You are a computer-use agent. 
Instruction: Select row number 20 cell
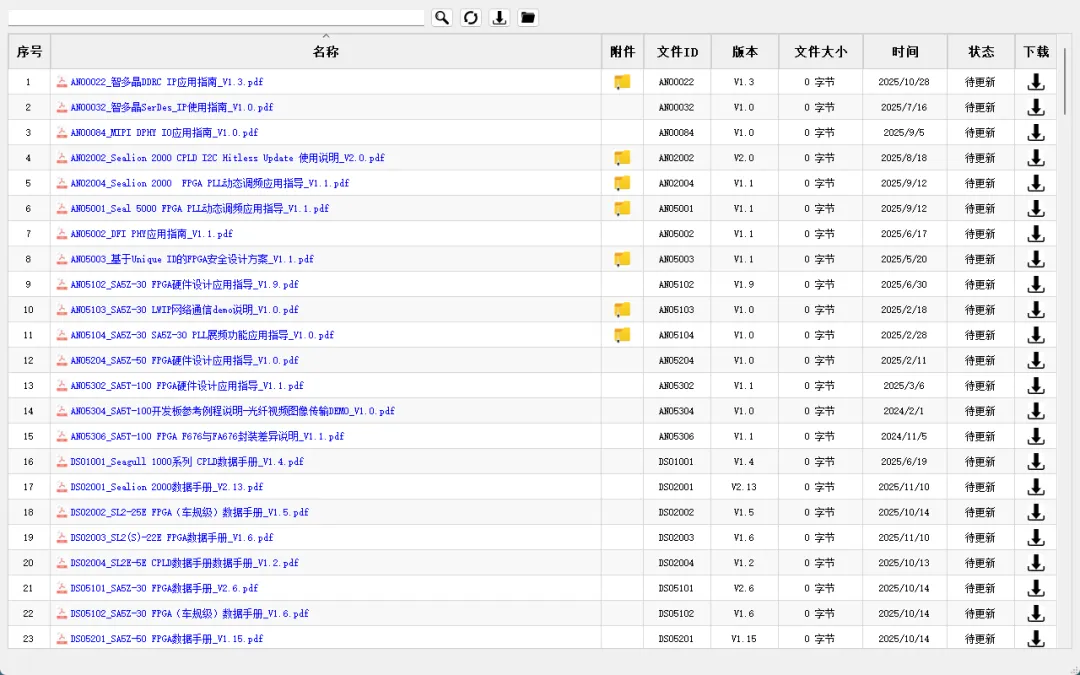28,563
